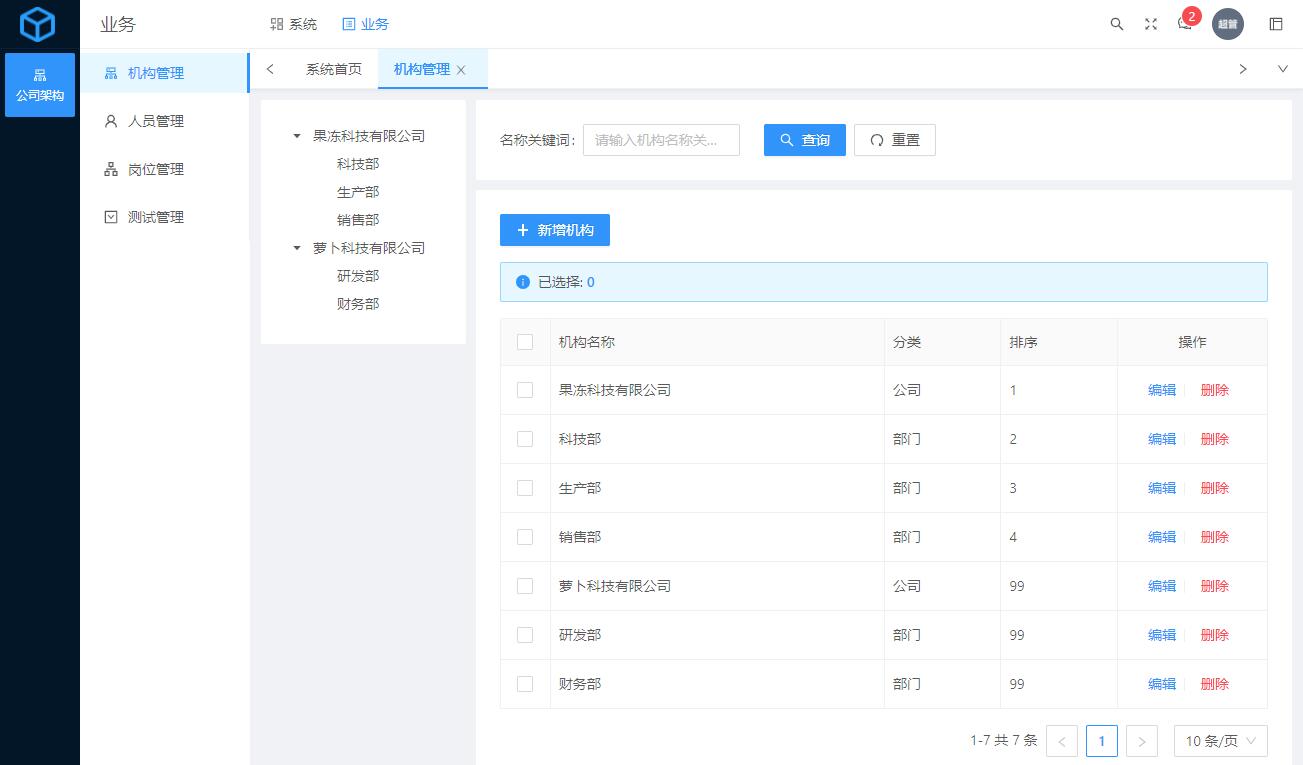Click the layout panel icon in top-right corner
1303x765 pixels.
(x=1276, y=24)
